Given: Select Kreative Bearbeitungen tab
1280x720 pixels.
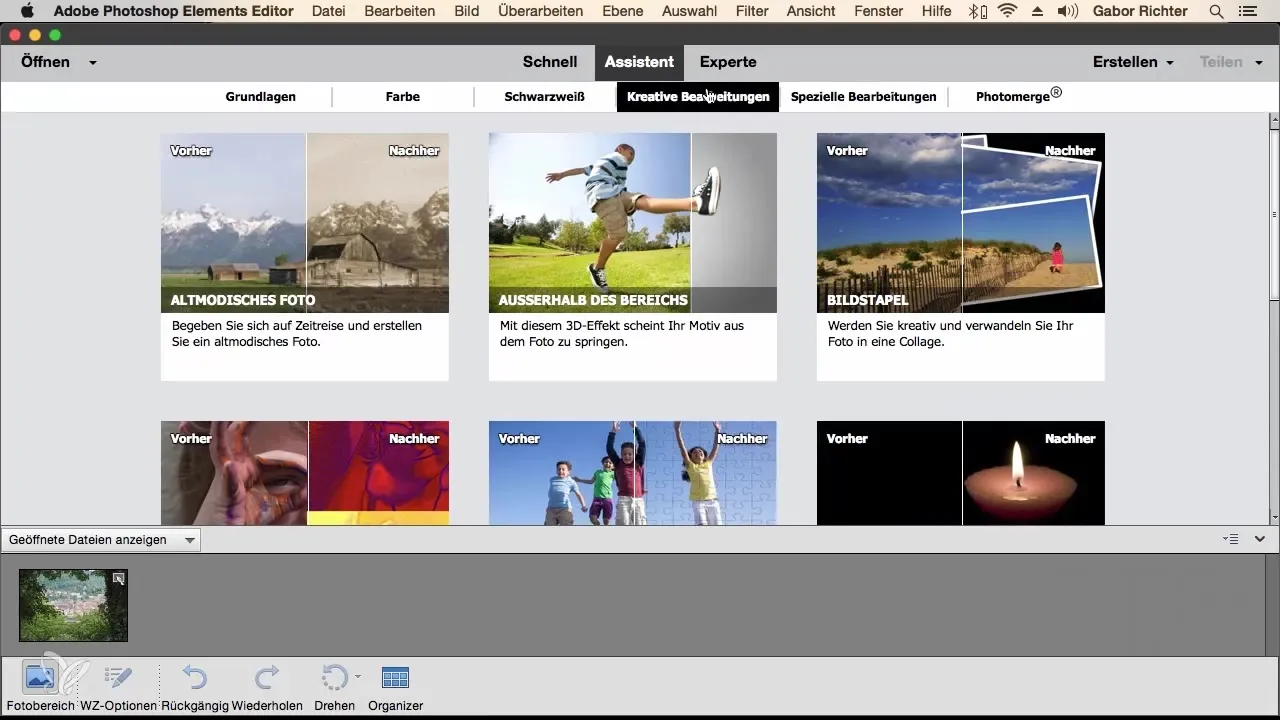Looking at the screenshot, I should coord(698,97).
